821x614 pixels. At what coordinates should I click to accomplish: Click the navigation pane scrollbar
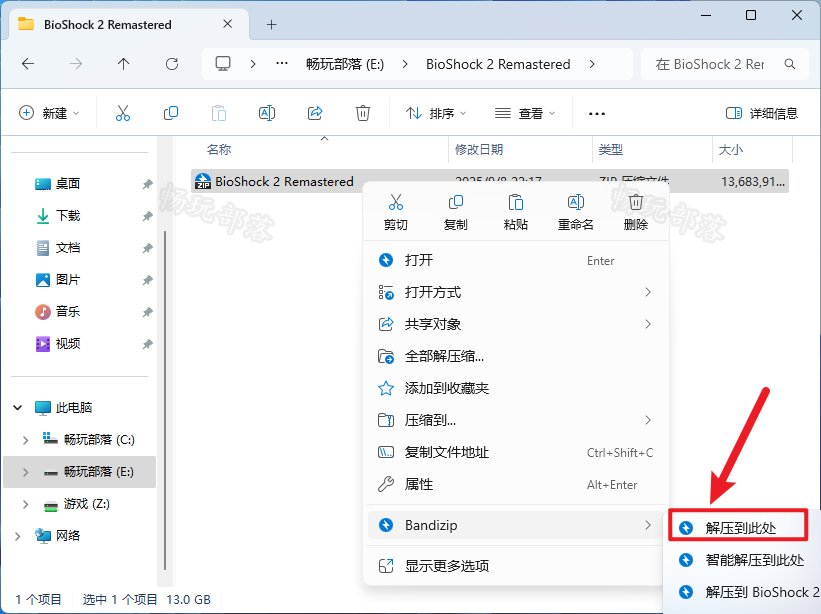coord(165,400)
